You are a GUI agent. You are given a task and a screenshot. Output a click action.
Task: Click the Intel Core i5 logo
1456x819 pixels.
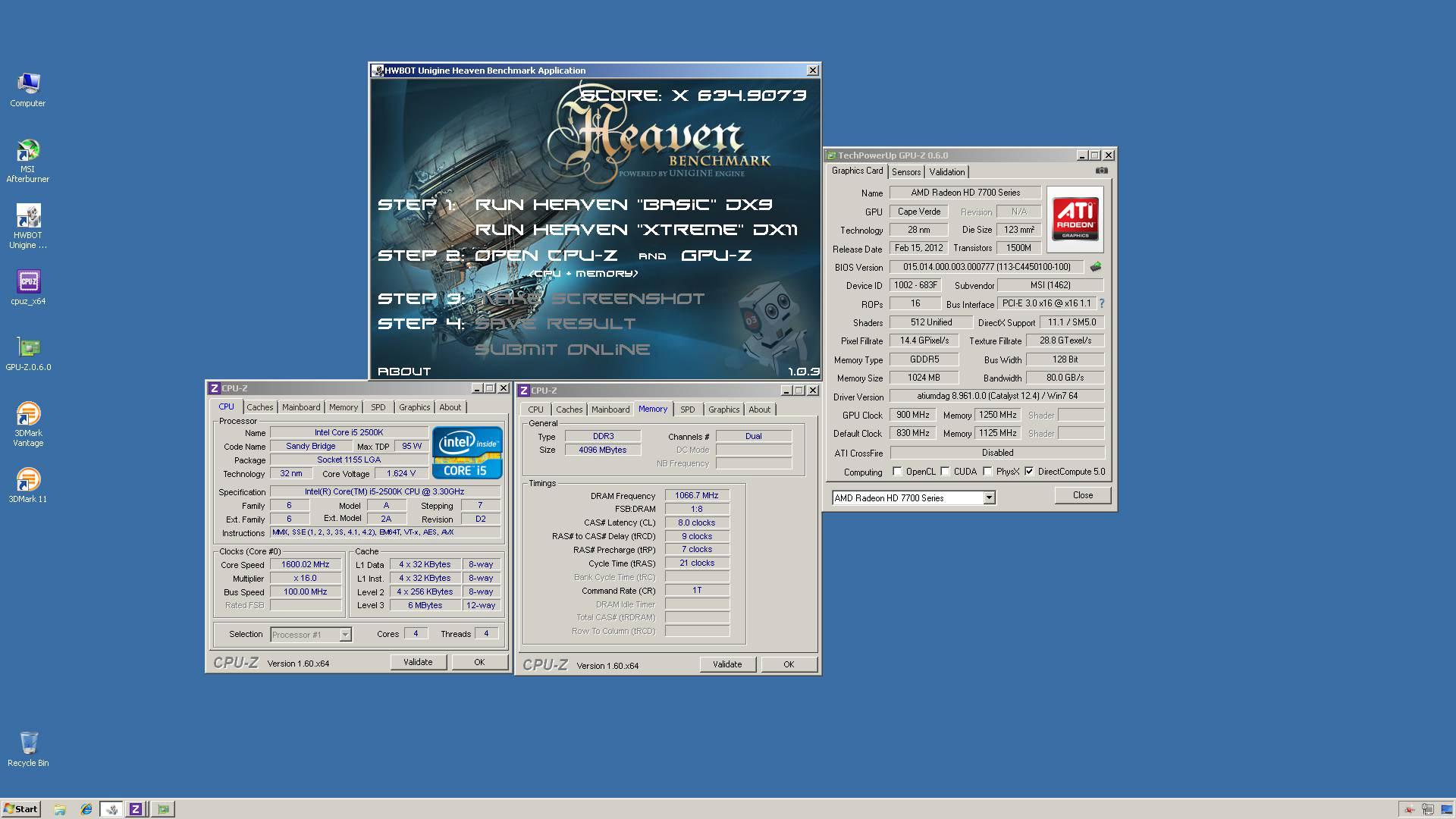pyautogui.click(x=467, y=453)
